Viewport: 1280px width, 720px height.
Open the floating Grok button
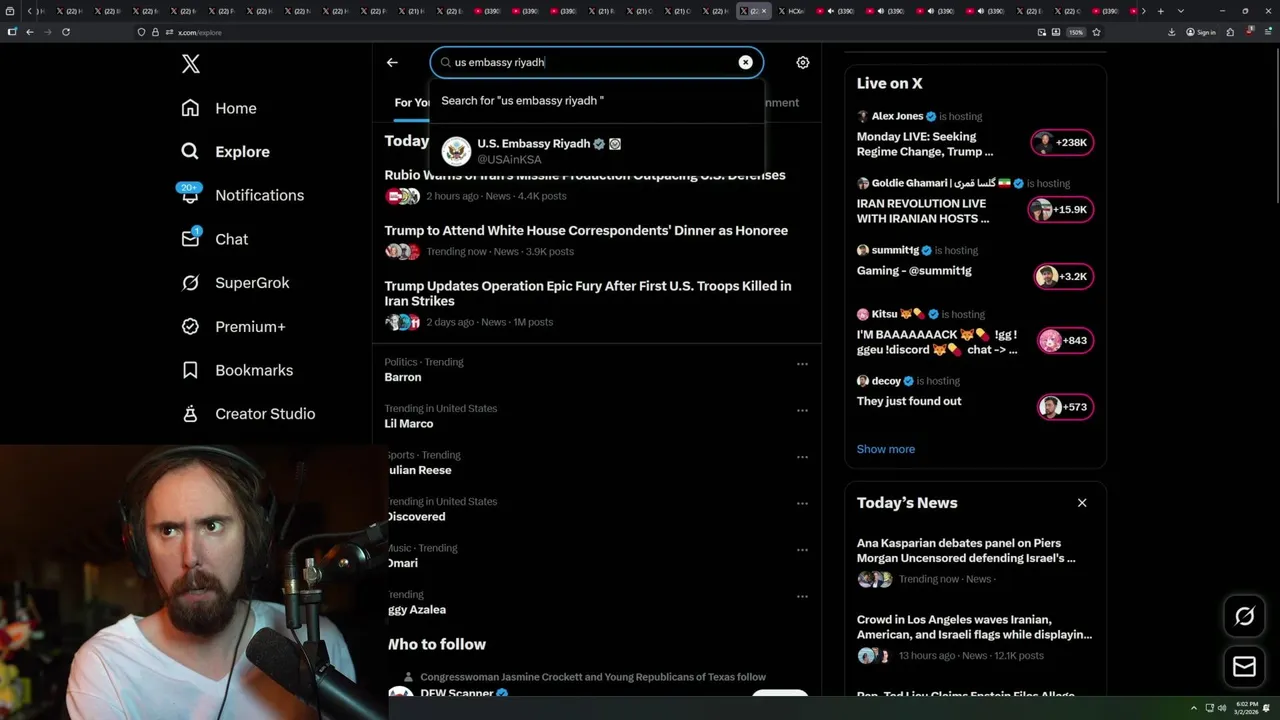click(1245, 617)
